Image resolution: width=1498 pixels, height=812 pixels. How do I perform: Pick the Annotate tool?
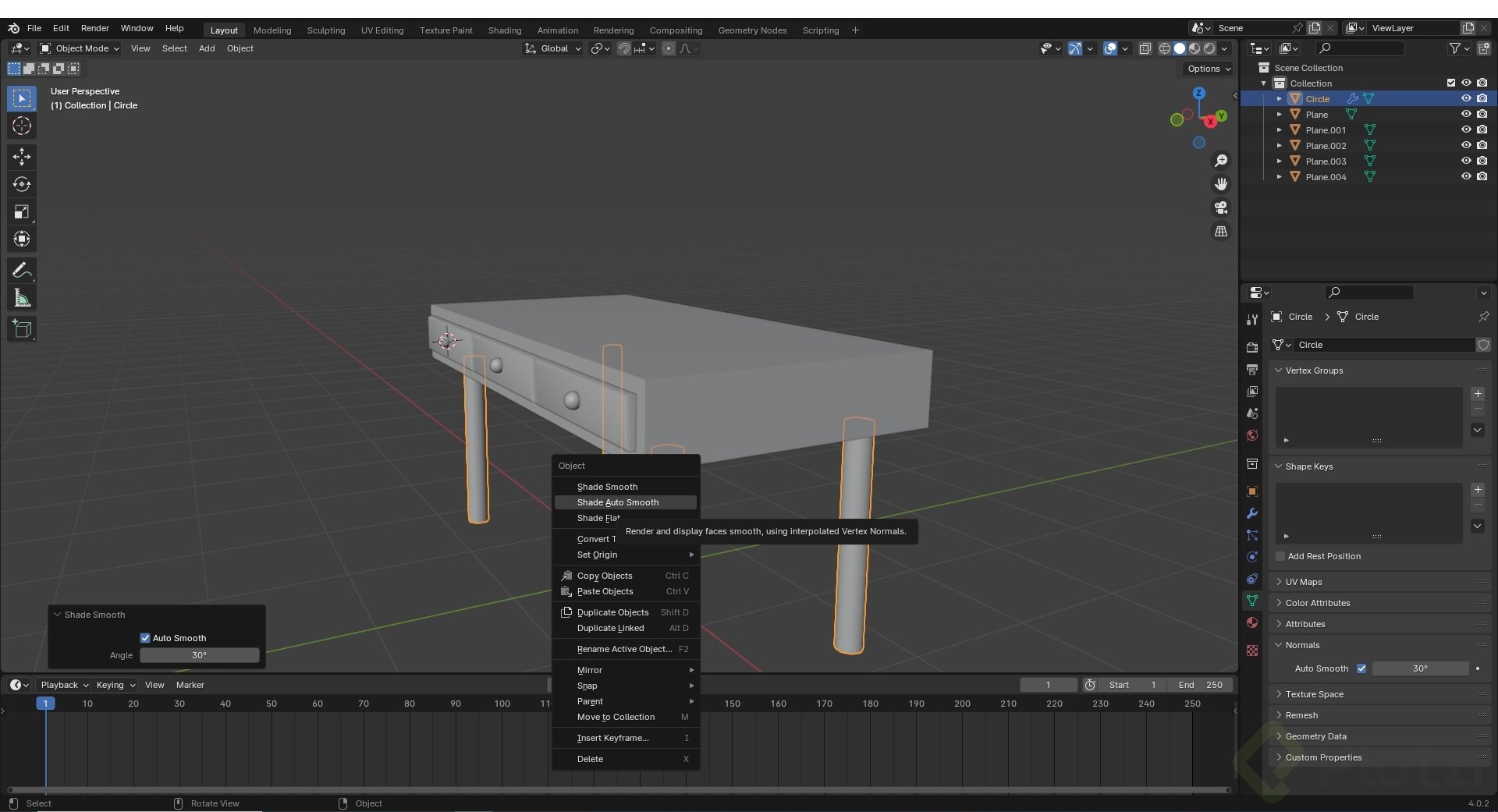pos(22,271)
